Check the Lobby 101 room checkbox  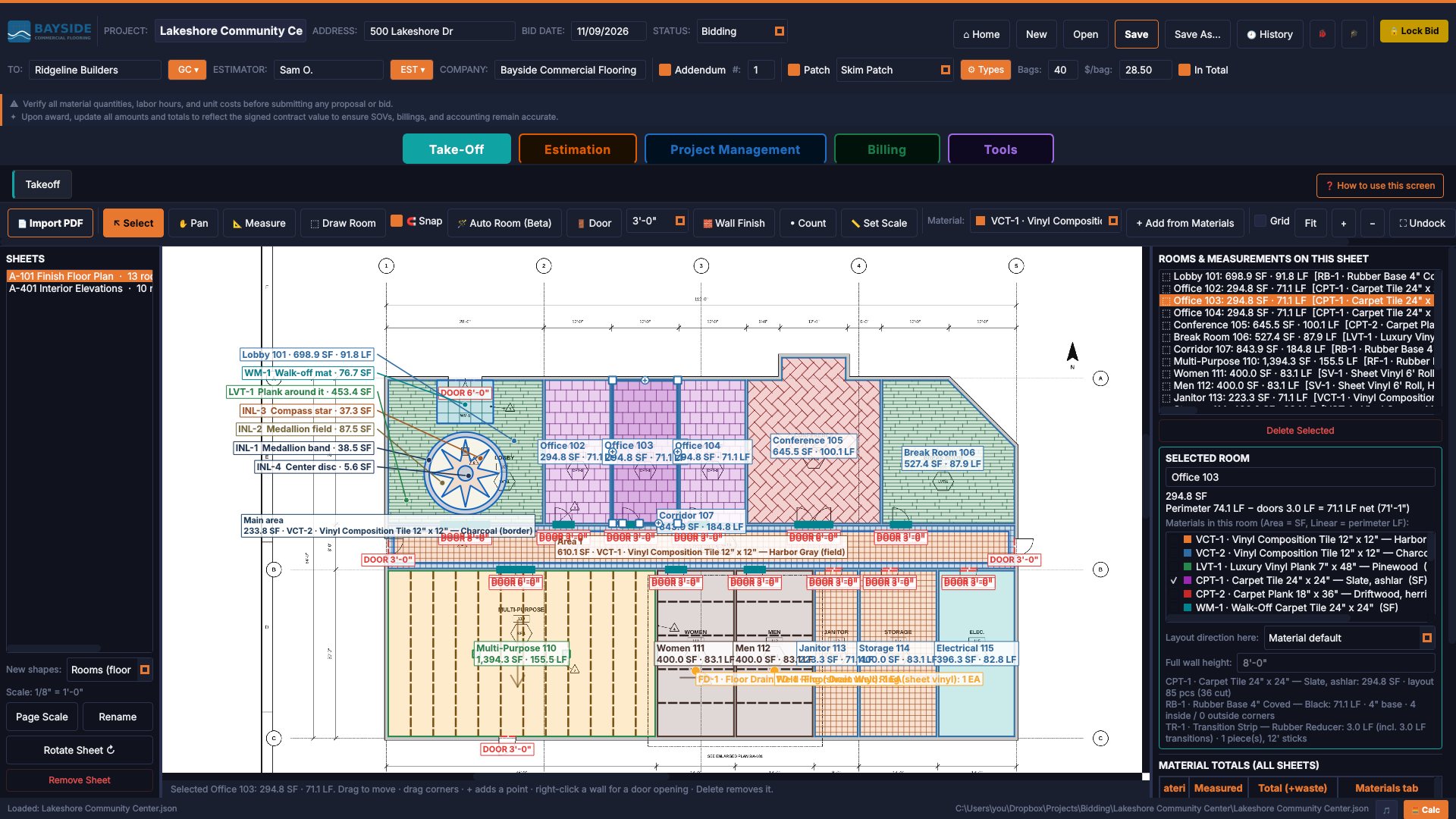click(1166, 277)
